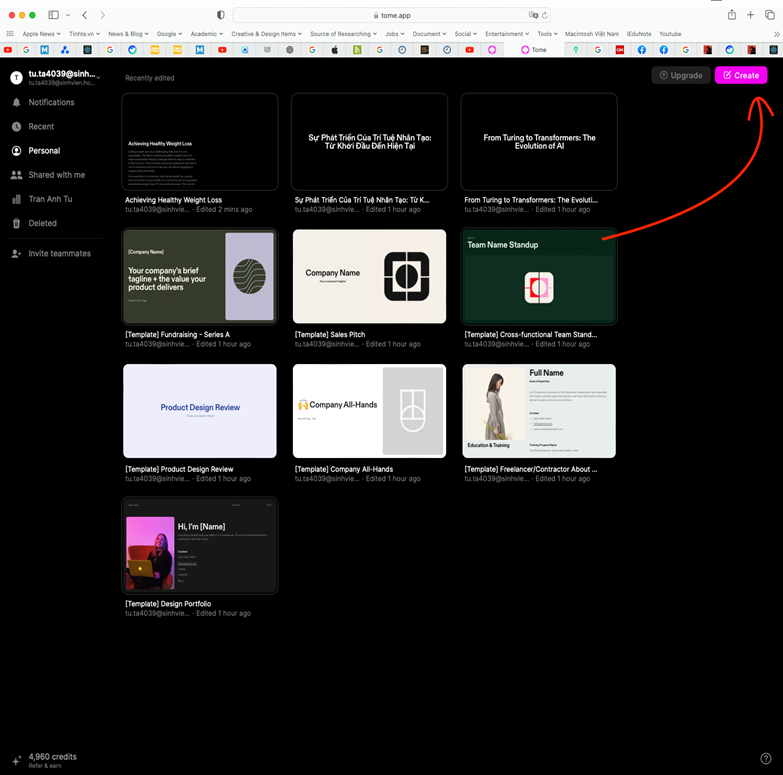This screenshot has height=775, width=783.
Task: Click the Invite teammates person icon
Action: 16,254
